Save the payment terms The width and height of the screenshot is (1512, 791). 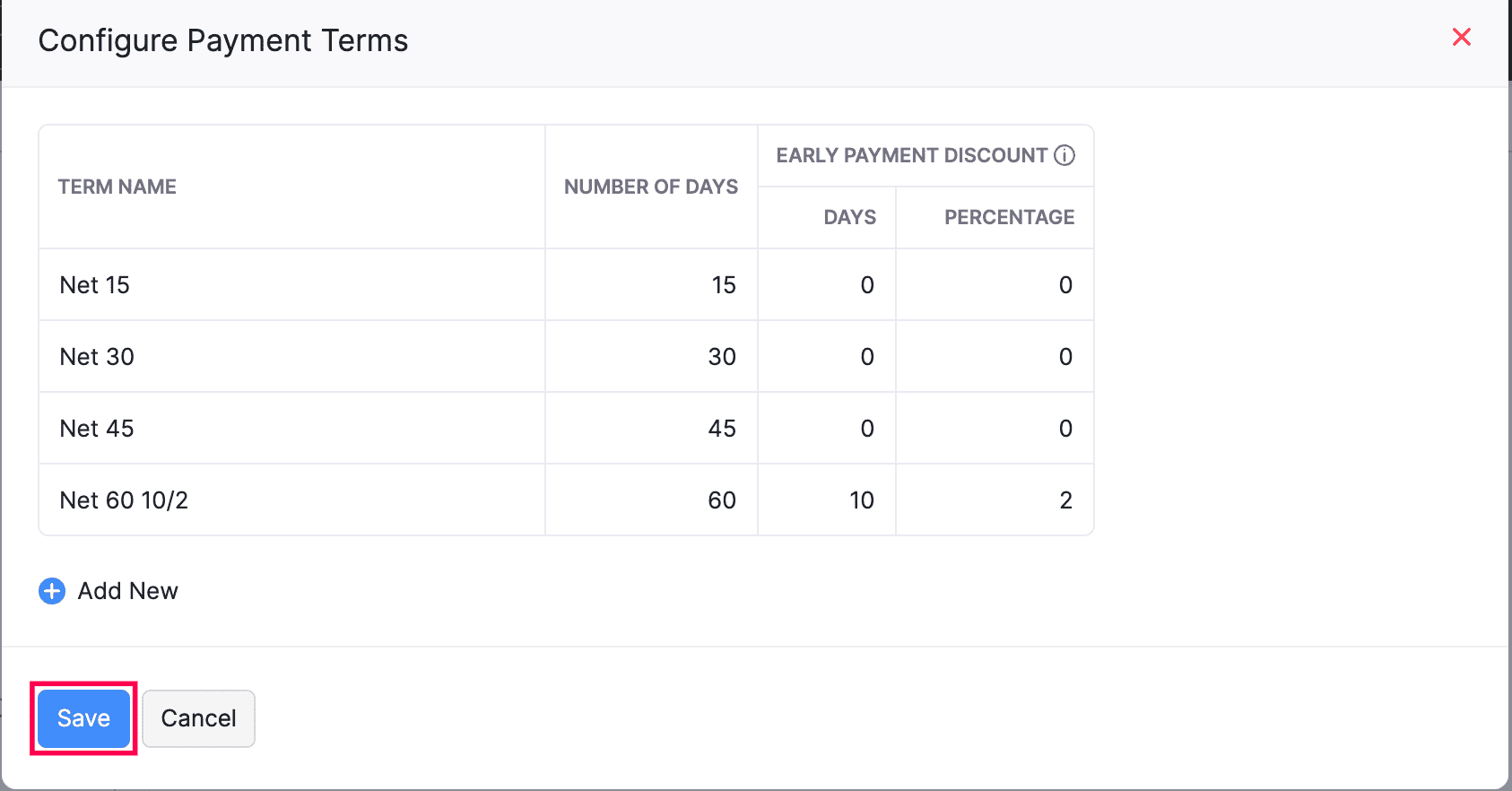point(83,718)
